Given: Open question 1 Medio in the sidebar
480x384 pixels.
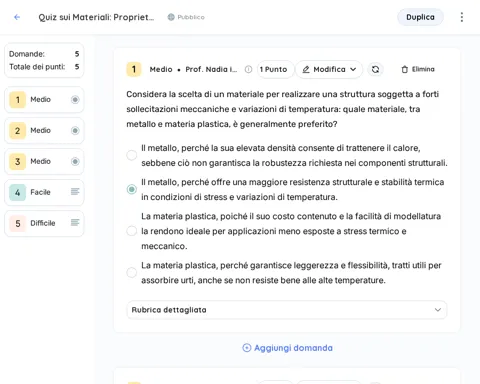Looking at the screenshot, I should pos(44,100).
